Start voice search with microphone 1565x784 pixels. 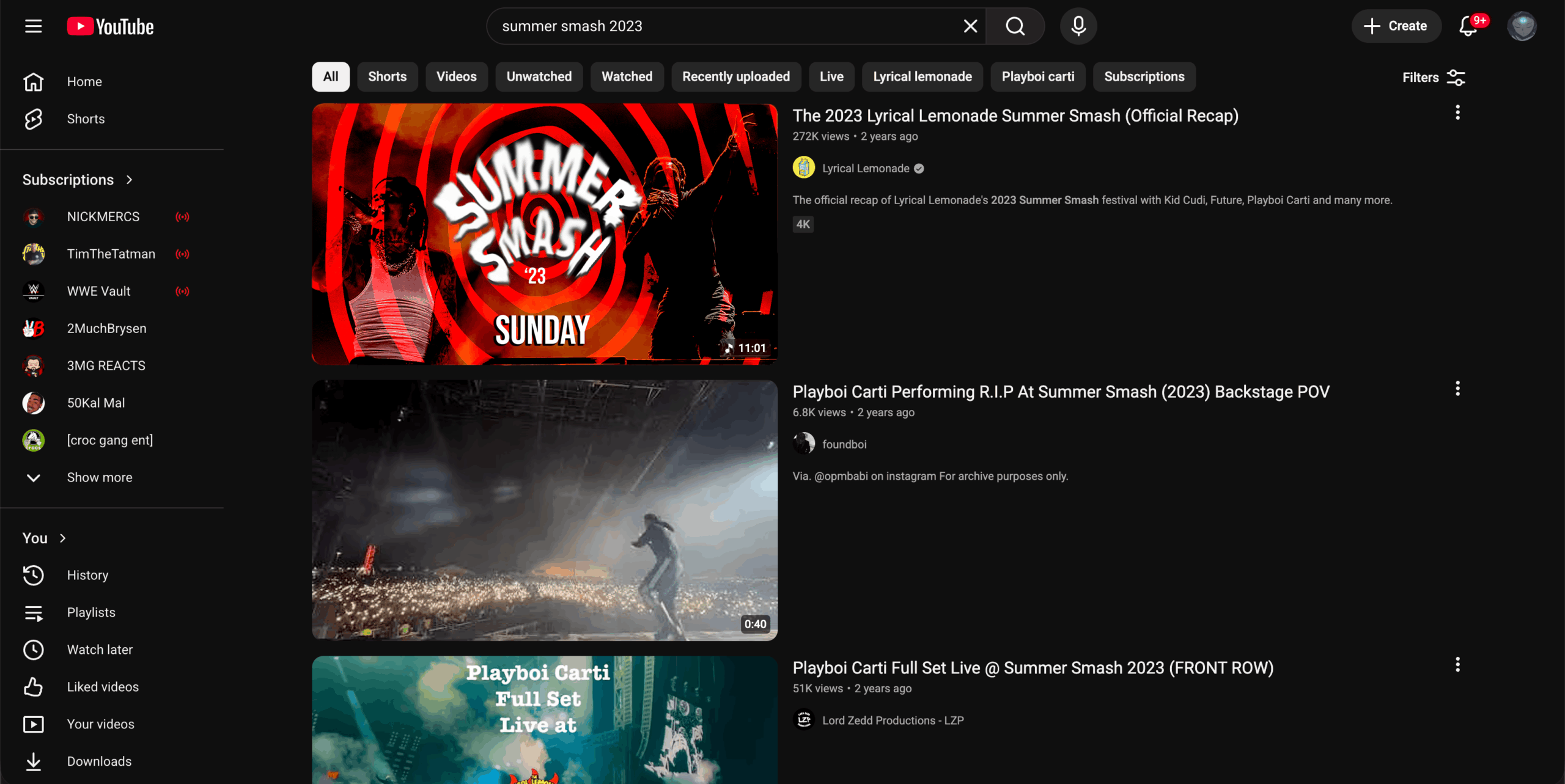click(x=1078, y=26)
